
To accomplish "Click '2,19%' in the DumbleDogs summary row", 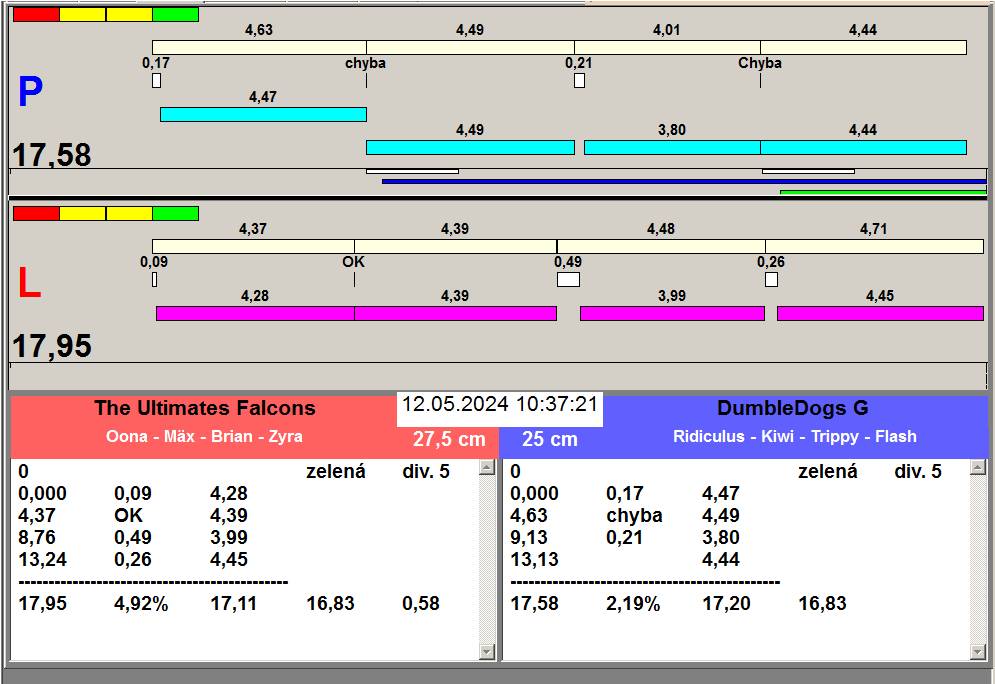I will coord(633,603).
